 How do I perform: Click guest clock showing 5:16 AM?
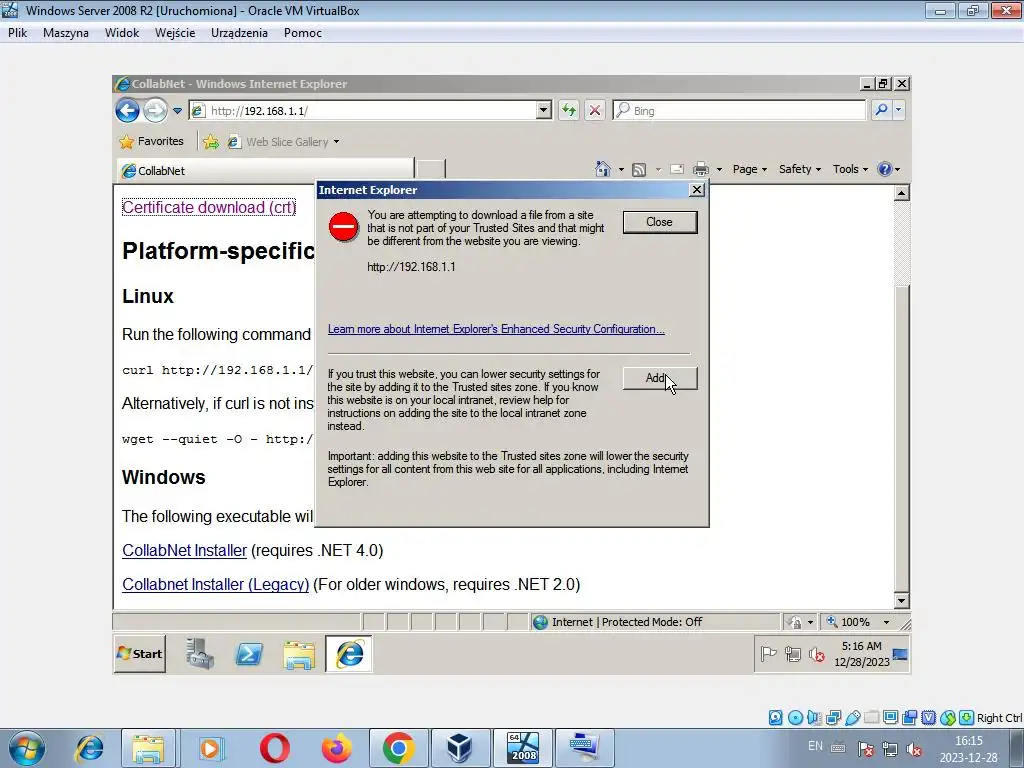pyautogui.click(x=861, y=654)
